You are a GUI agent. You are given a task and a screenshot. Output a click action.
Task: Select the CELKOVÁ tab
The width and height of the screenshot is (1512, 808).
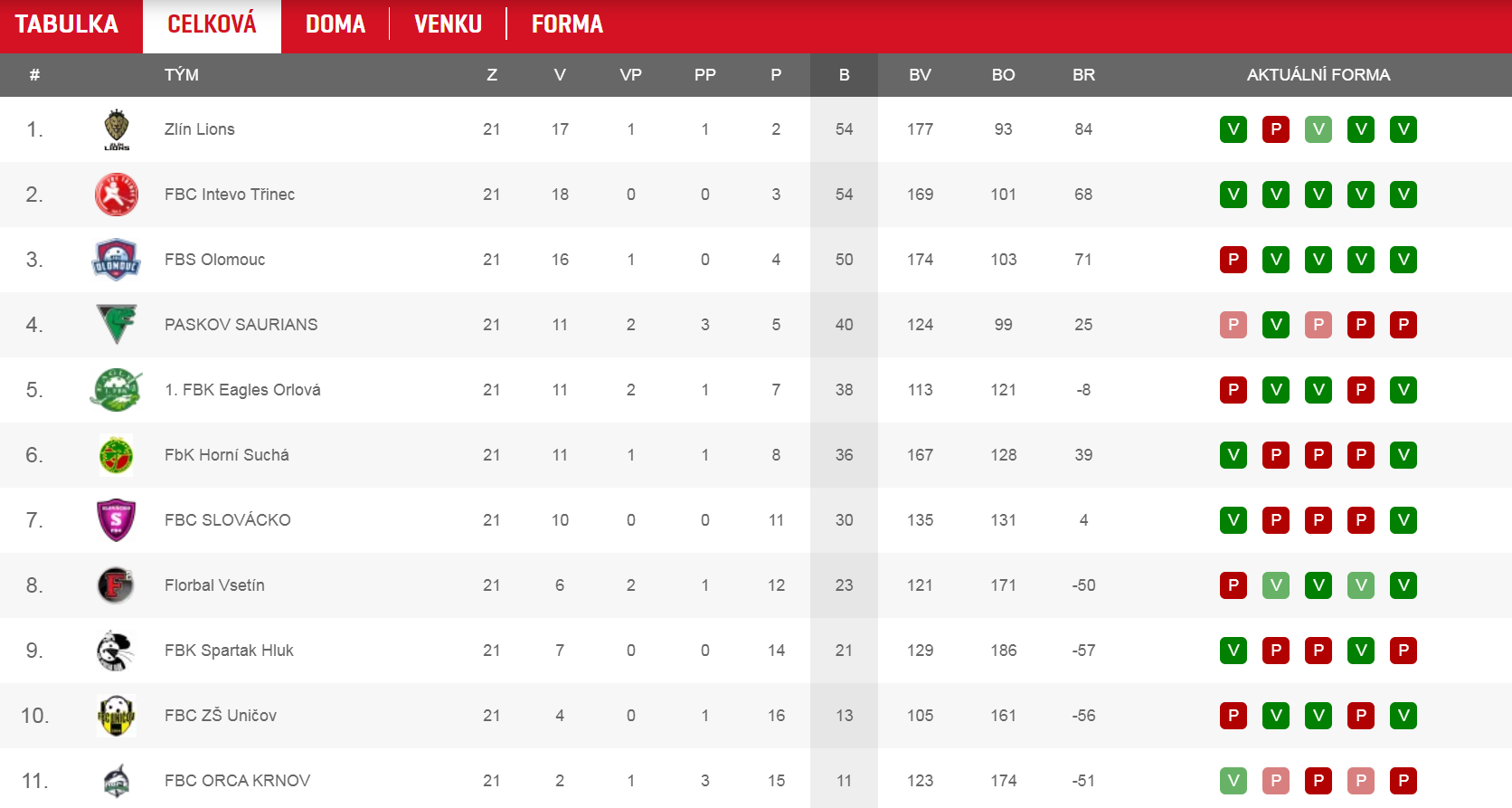212,24
